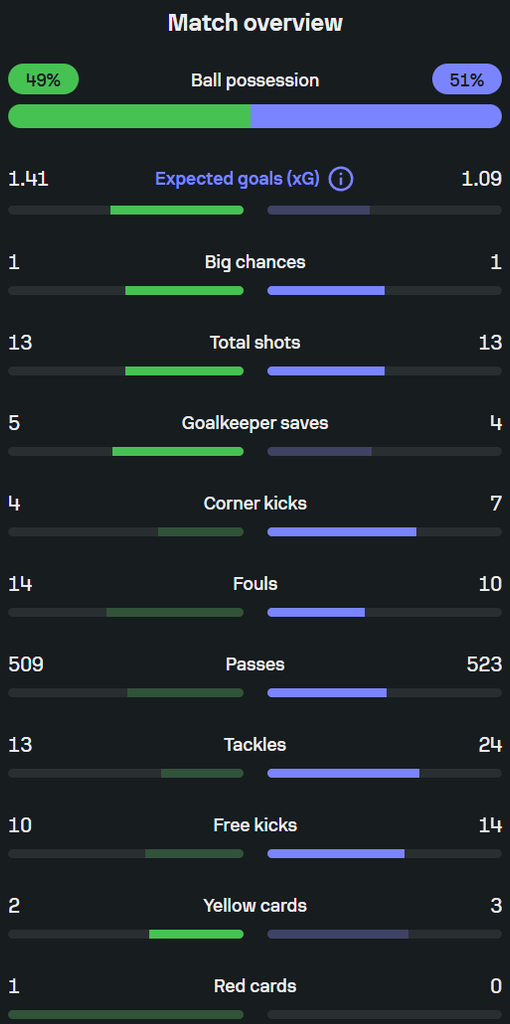Click the Yellow cards label
510x1024 pixels.
pos(255,906)
